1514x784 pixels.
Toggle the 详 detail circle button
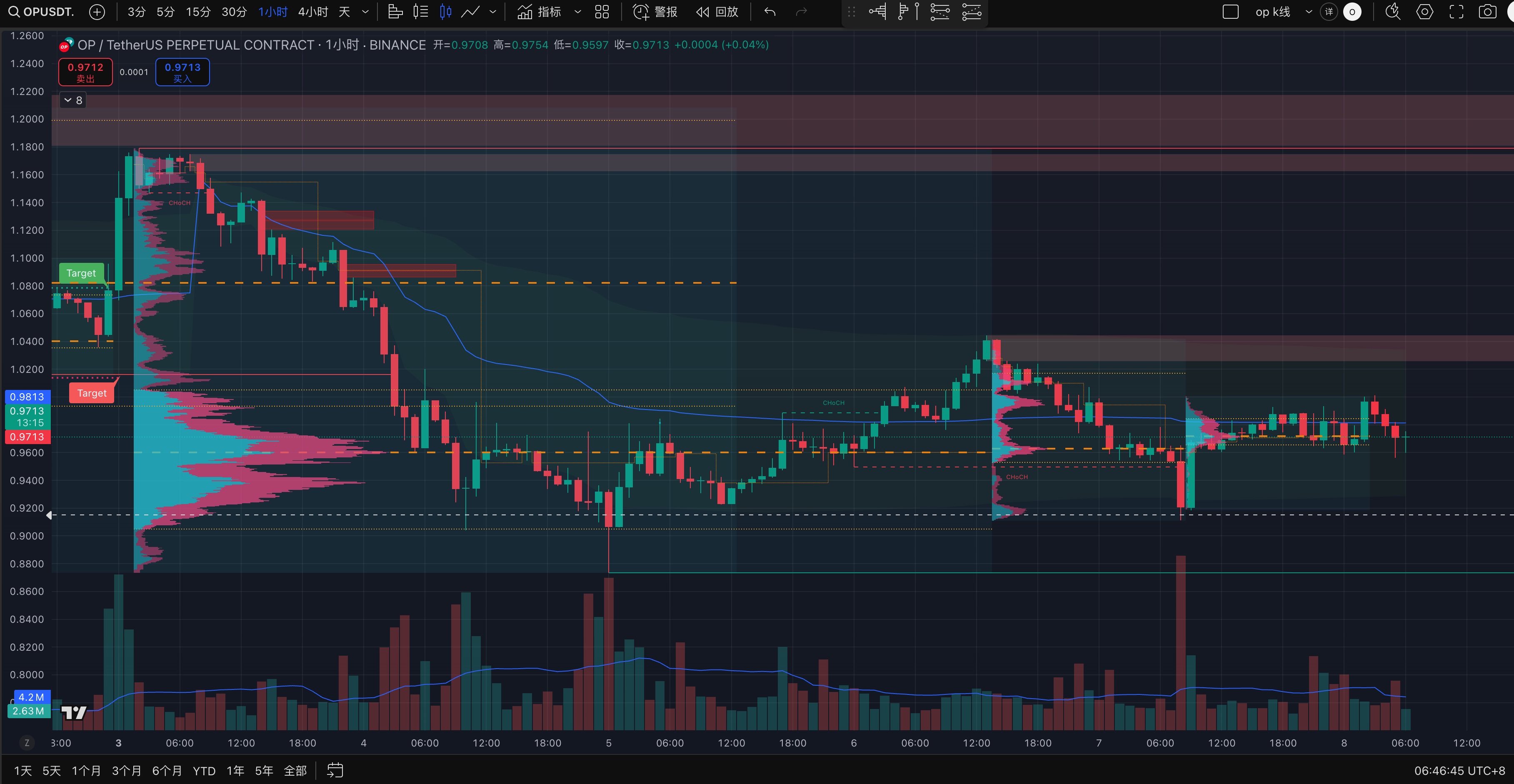click(1329, 12)
